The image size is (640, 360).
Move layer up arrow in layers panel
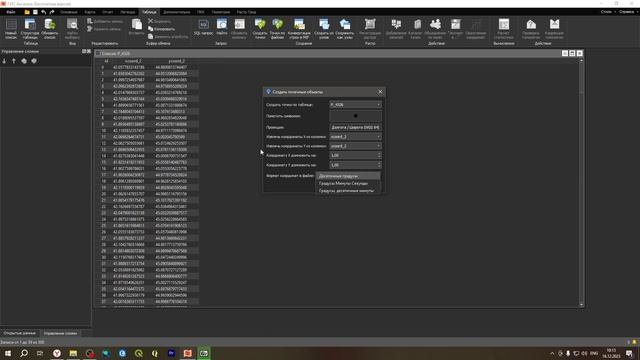(14, 61)
